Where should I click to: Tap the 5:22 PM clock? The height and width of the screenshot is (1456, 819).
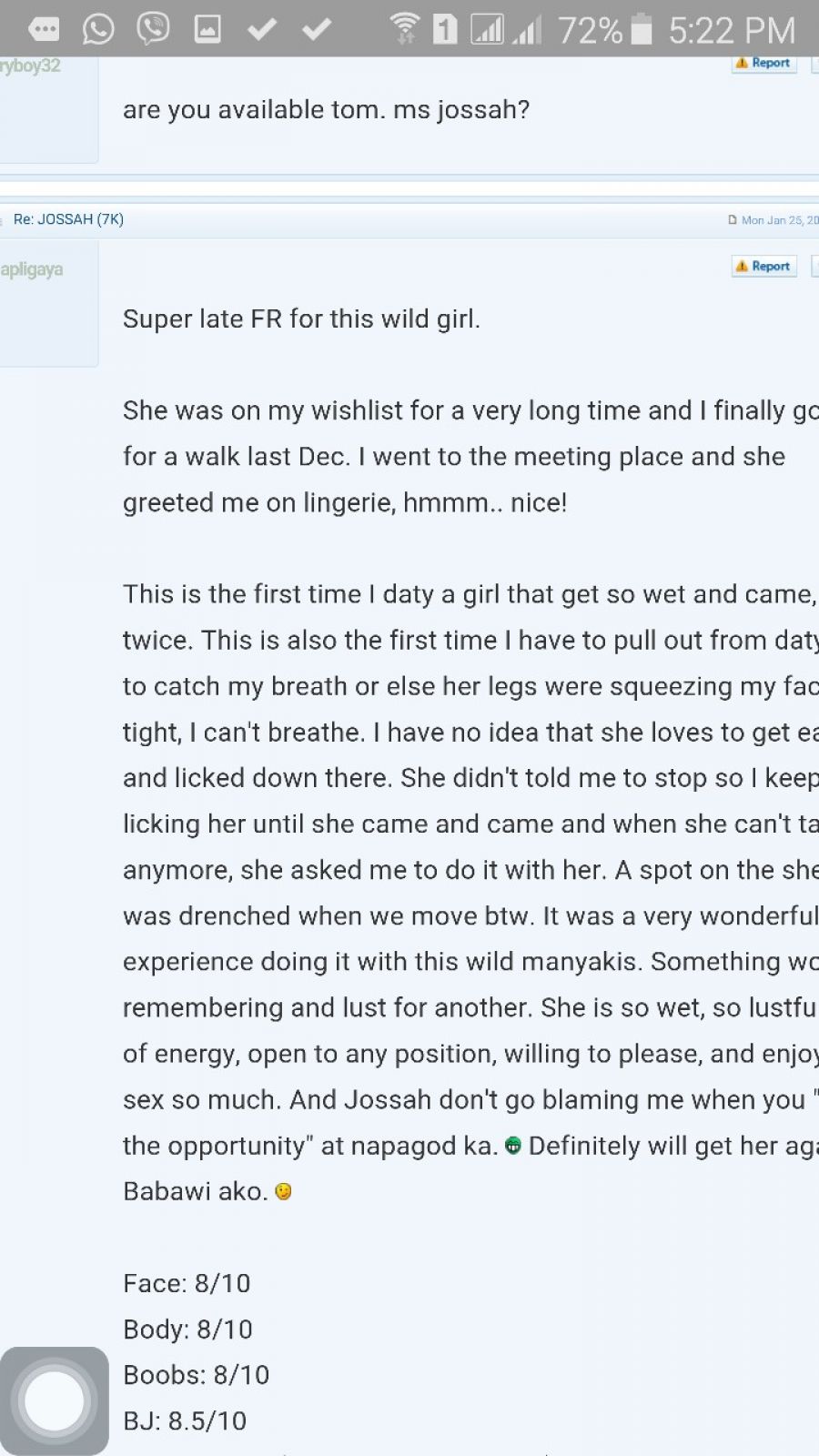coord(732,31)
